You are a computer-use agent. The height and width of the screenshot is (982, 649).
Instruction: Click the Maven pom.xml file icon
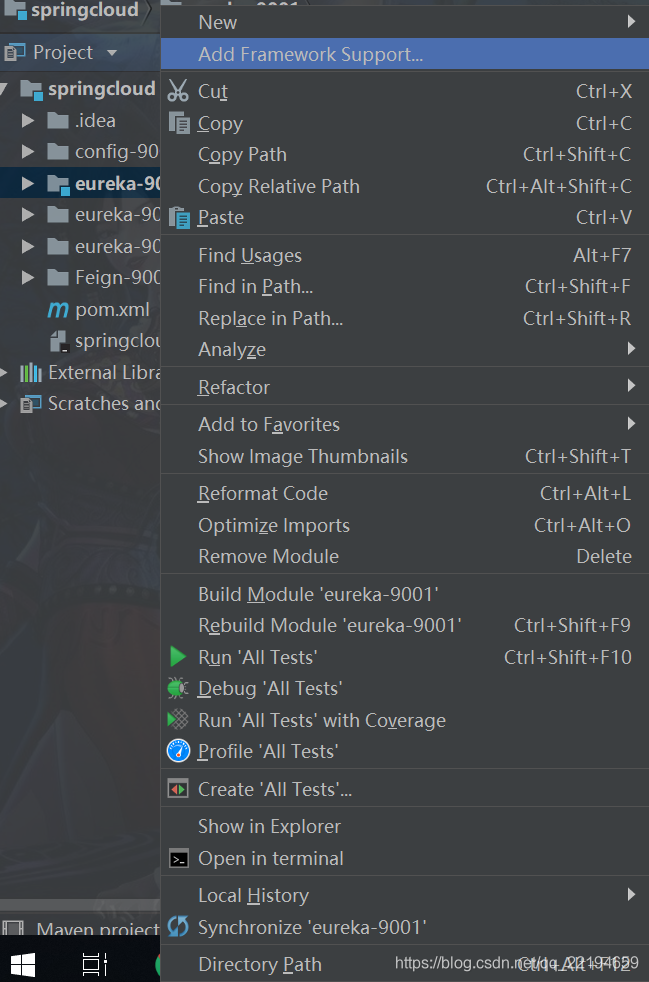click(58, 309)
